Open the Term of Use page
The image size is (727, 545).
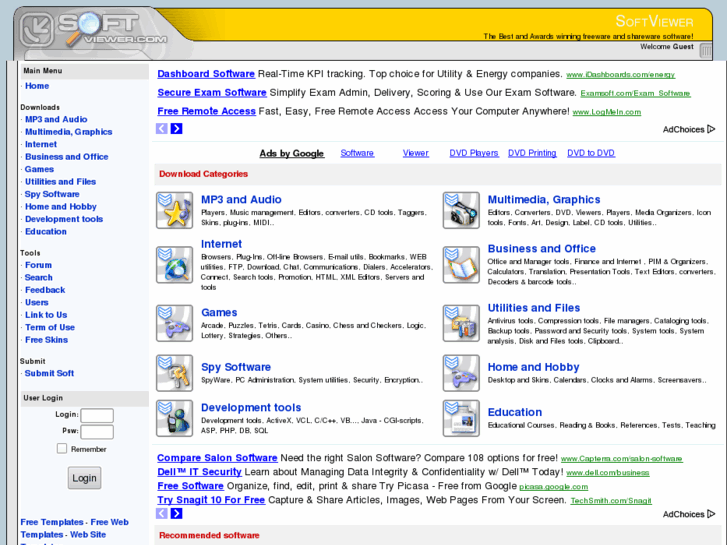50,328
